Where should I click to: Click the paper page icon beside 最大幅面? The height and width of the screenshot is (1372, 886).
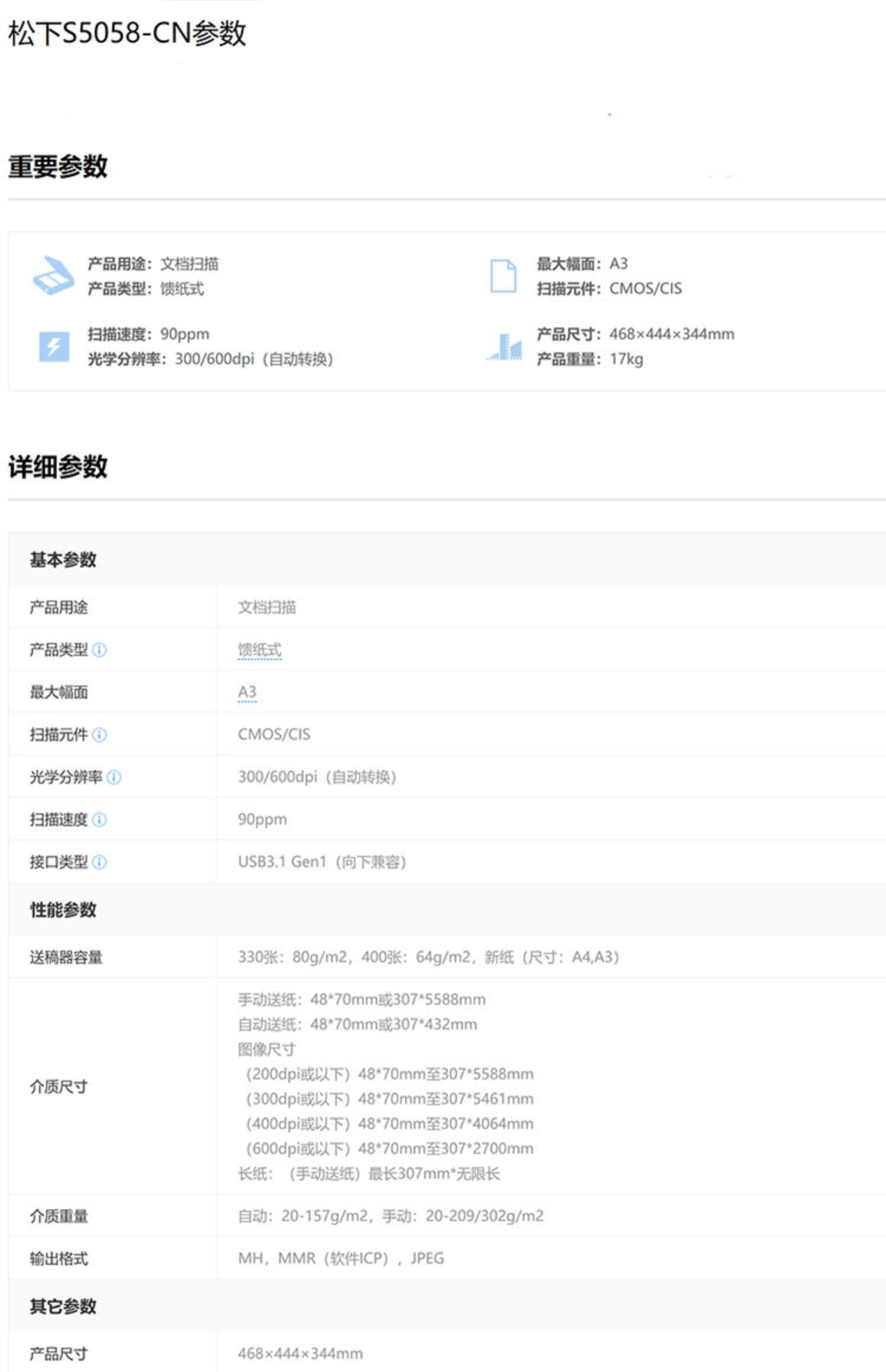[503, 276]
